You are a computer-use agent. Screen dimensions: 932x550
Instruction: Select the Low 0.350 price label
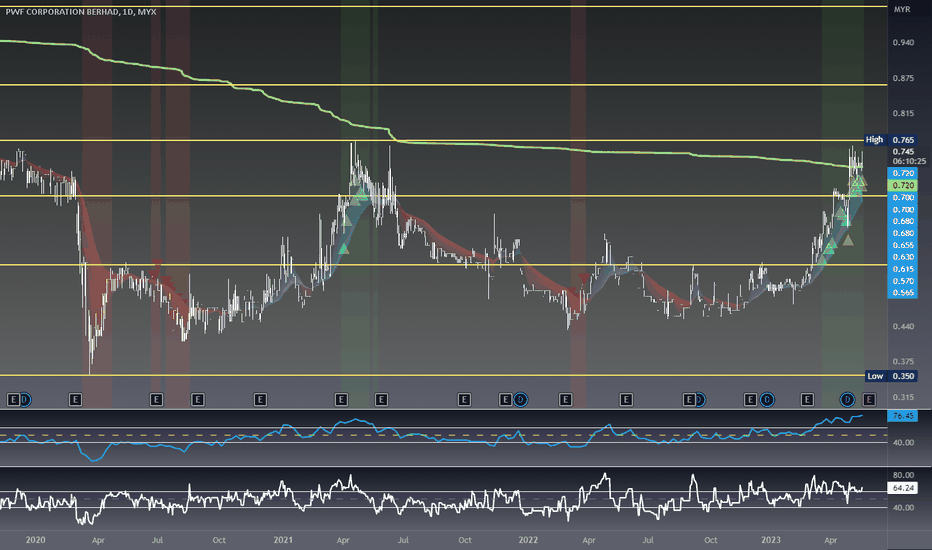(x=890, y=376)
